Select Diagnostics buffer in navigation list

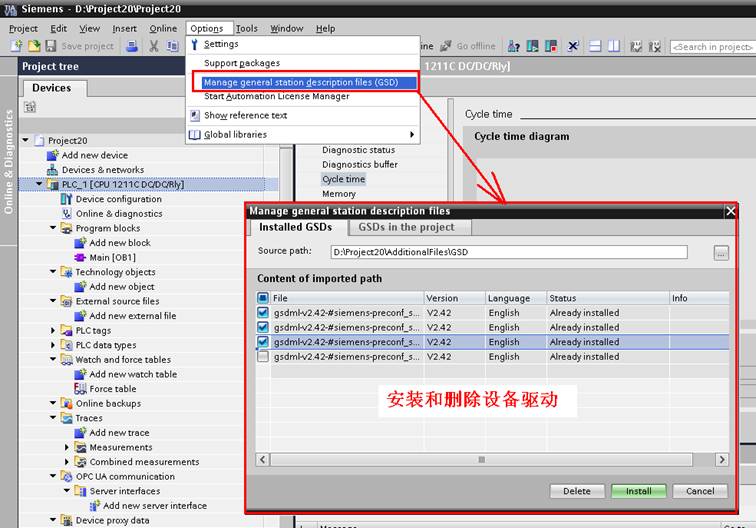(360, 164)
